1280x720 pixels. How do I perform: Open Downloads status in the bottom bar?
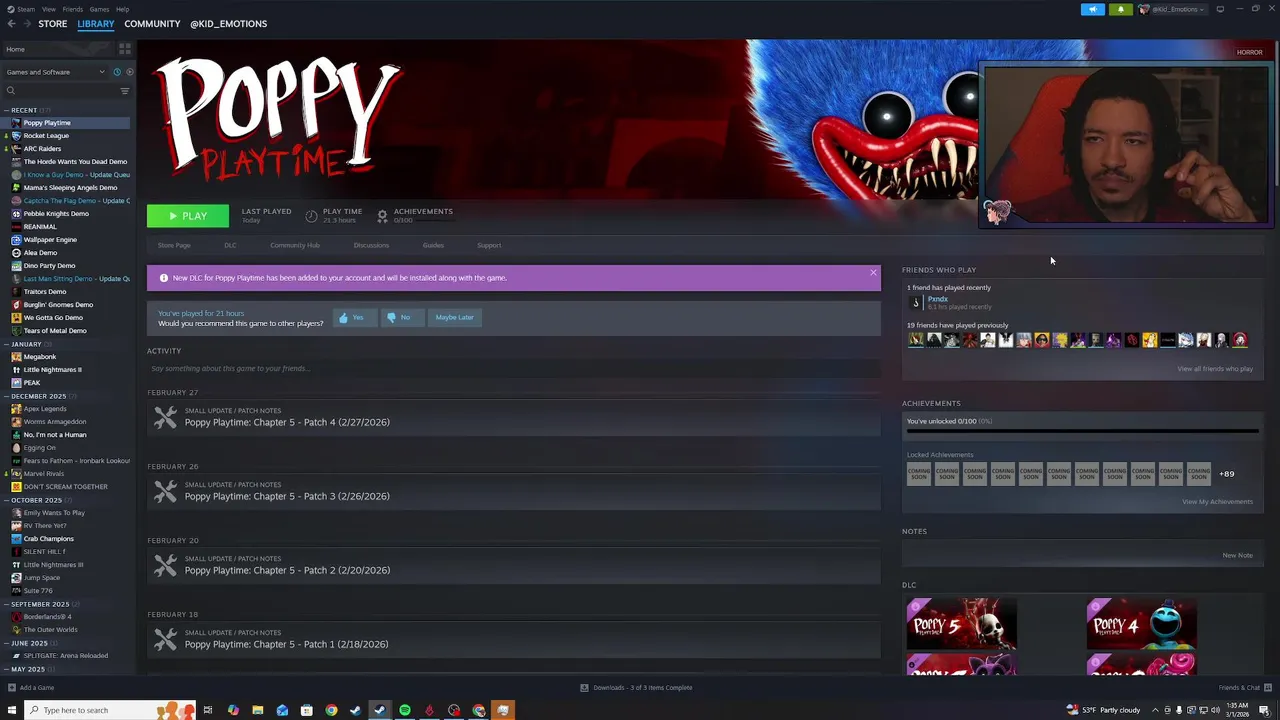[637, 688]
